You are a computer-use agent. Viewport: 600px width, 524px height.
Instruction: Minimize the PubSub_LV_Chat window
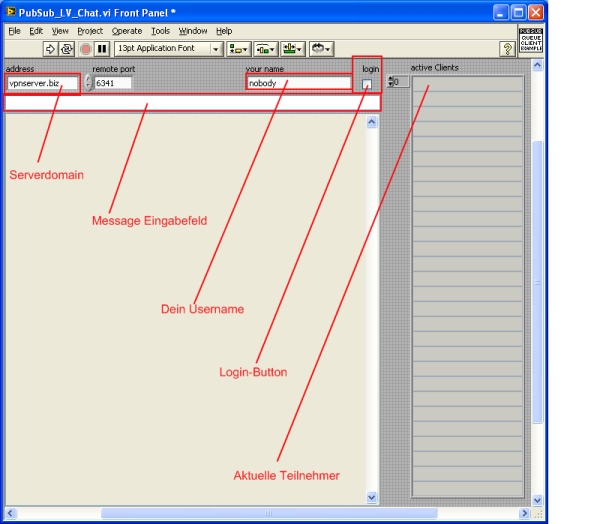tap(501, 12)
